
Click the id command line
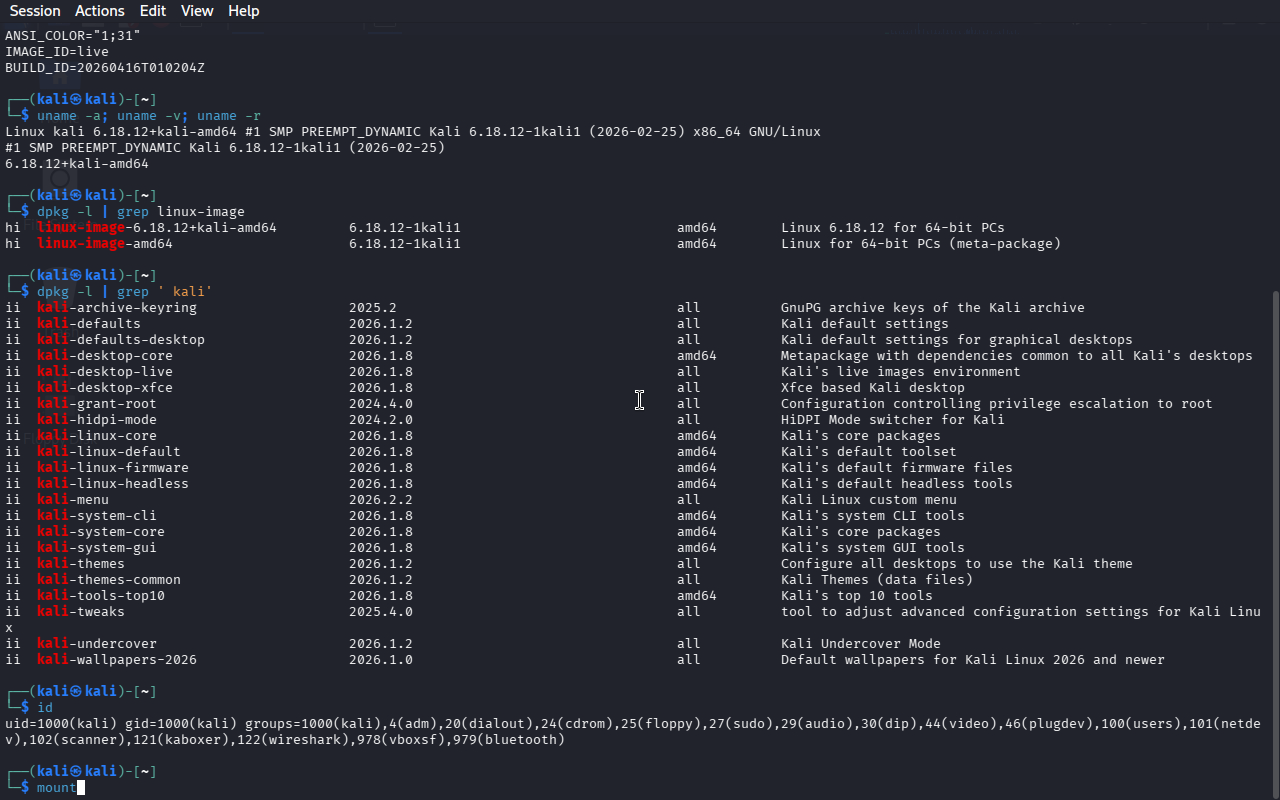[x=45, y=708]
